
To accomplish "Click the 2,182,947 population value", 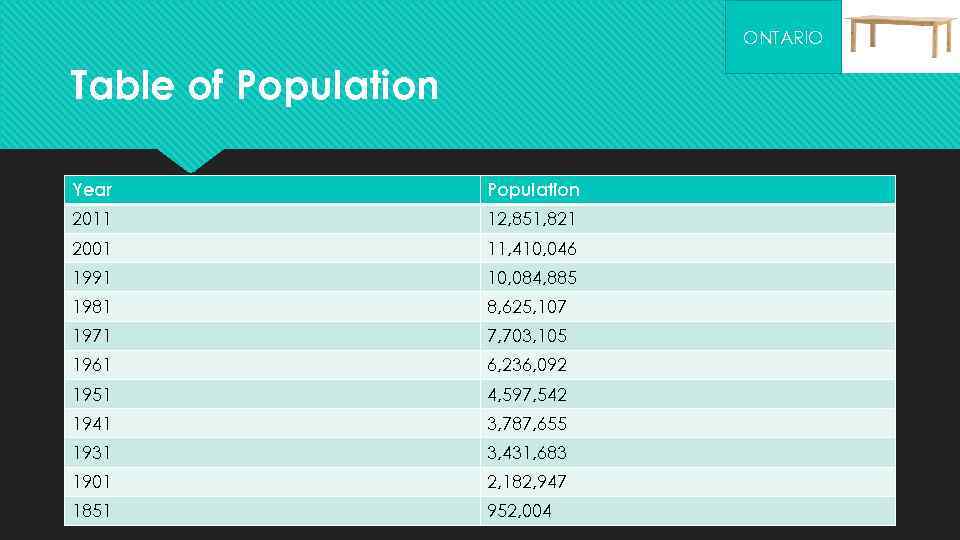I will coord(526,482).
